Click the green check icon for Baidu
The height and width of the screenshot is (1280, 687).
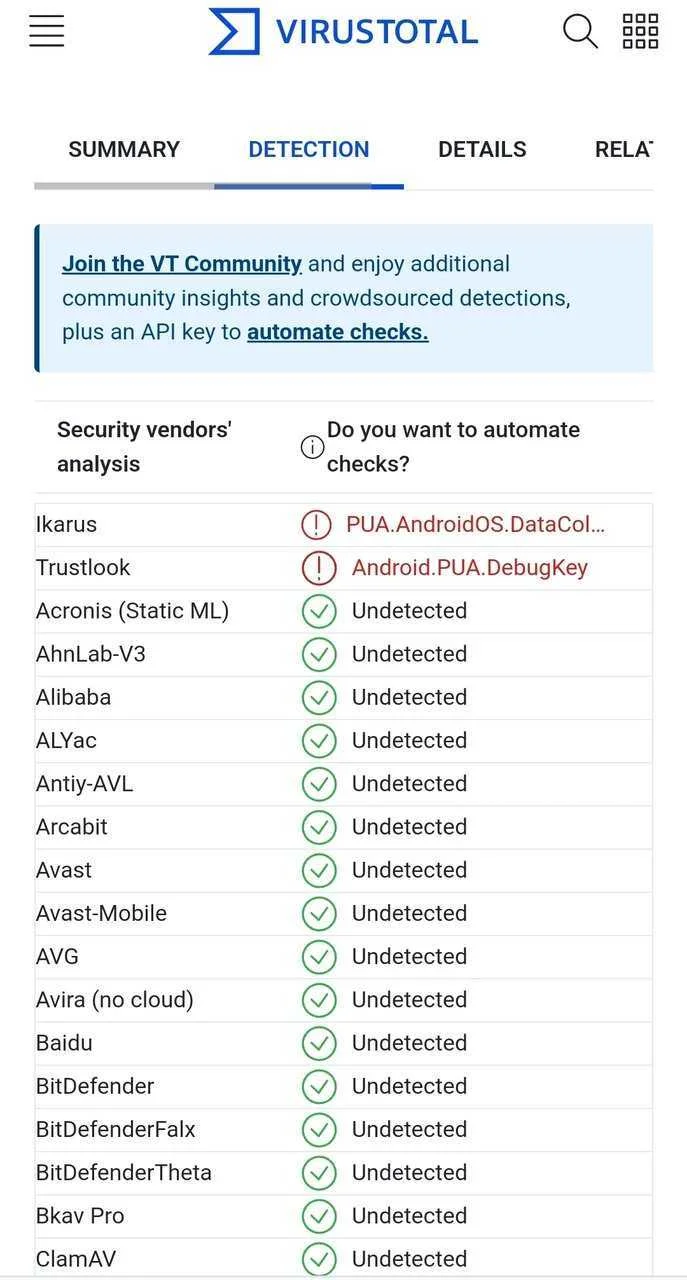[319, 1043]
